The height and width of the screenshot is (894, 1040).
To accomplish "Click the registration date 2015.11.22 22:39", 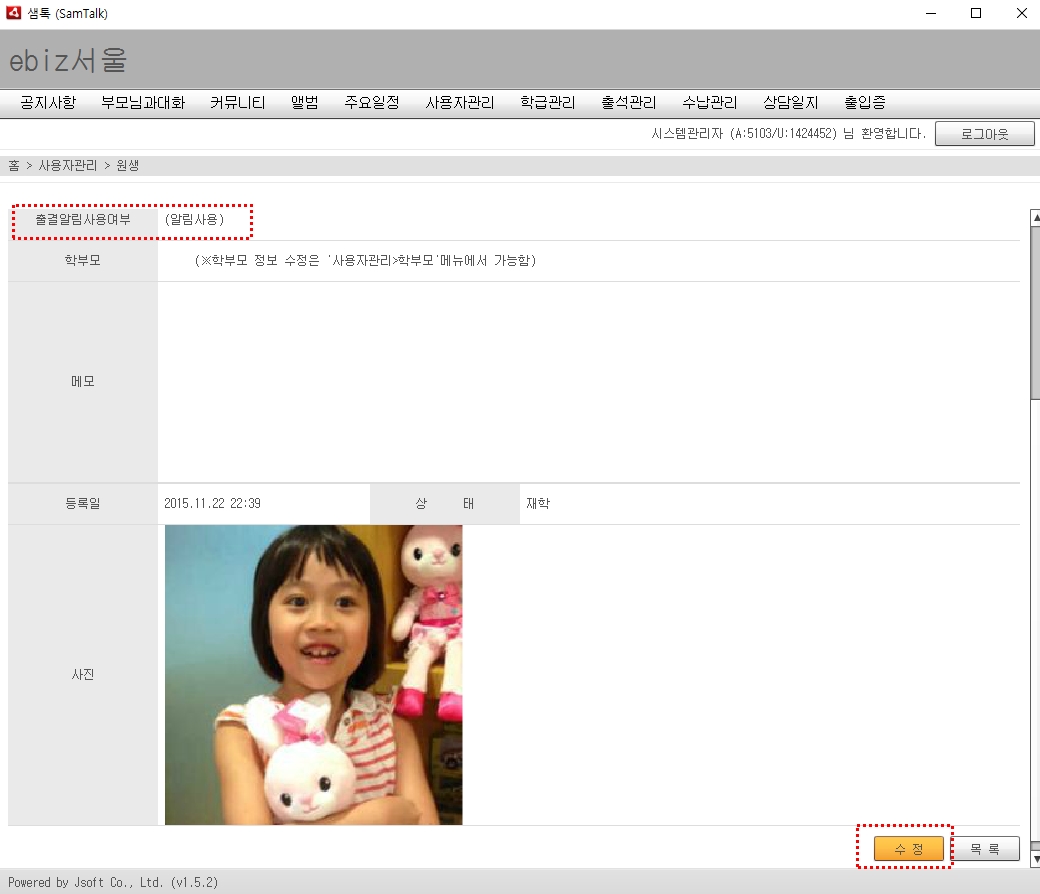I will pyautogui.click(x=212, y=503).
